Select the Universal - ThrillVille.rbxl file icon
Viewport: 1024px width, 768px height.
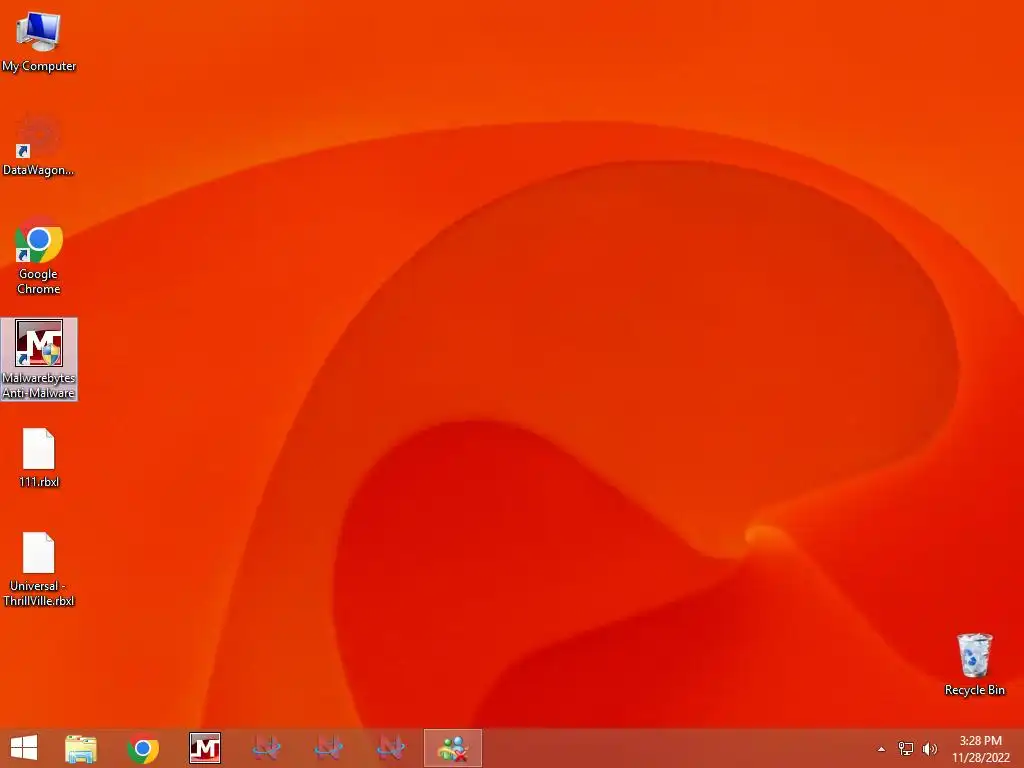click(x=39, y=569)
